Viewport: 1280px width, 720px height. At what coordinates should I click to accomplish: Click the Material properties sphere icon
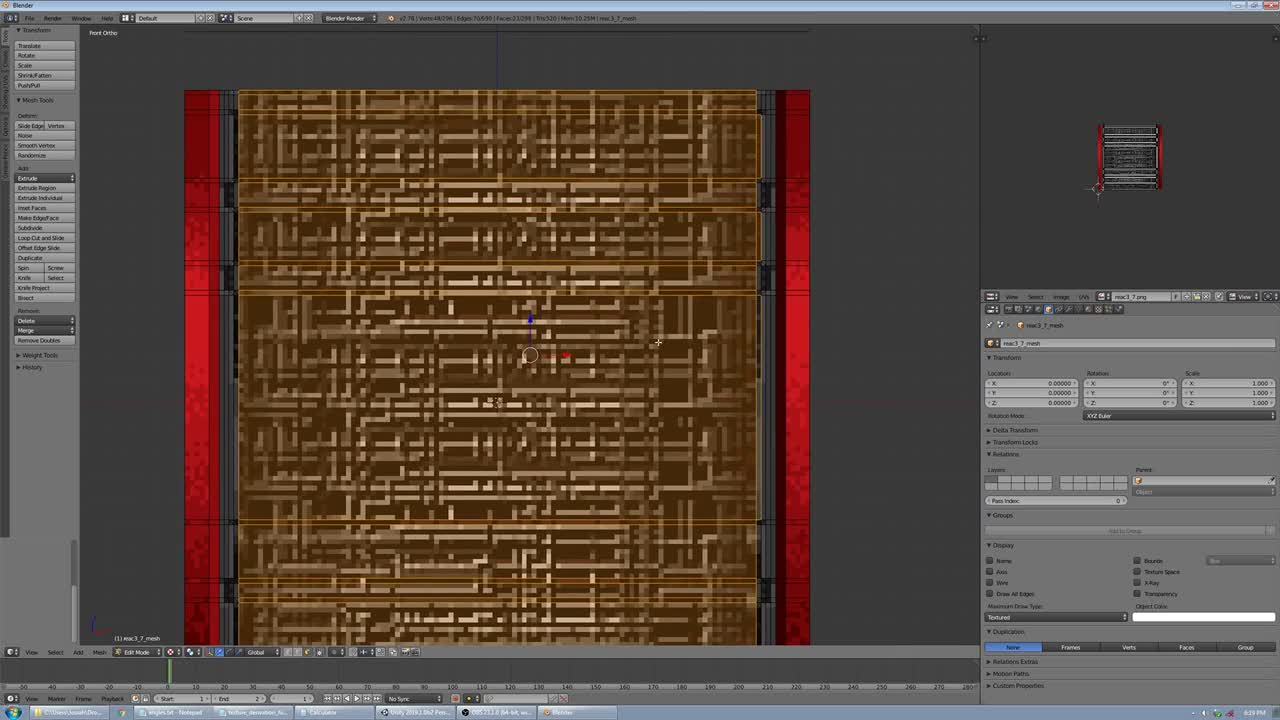1086,309
